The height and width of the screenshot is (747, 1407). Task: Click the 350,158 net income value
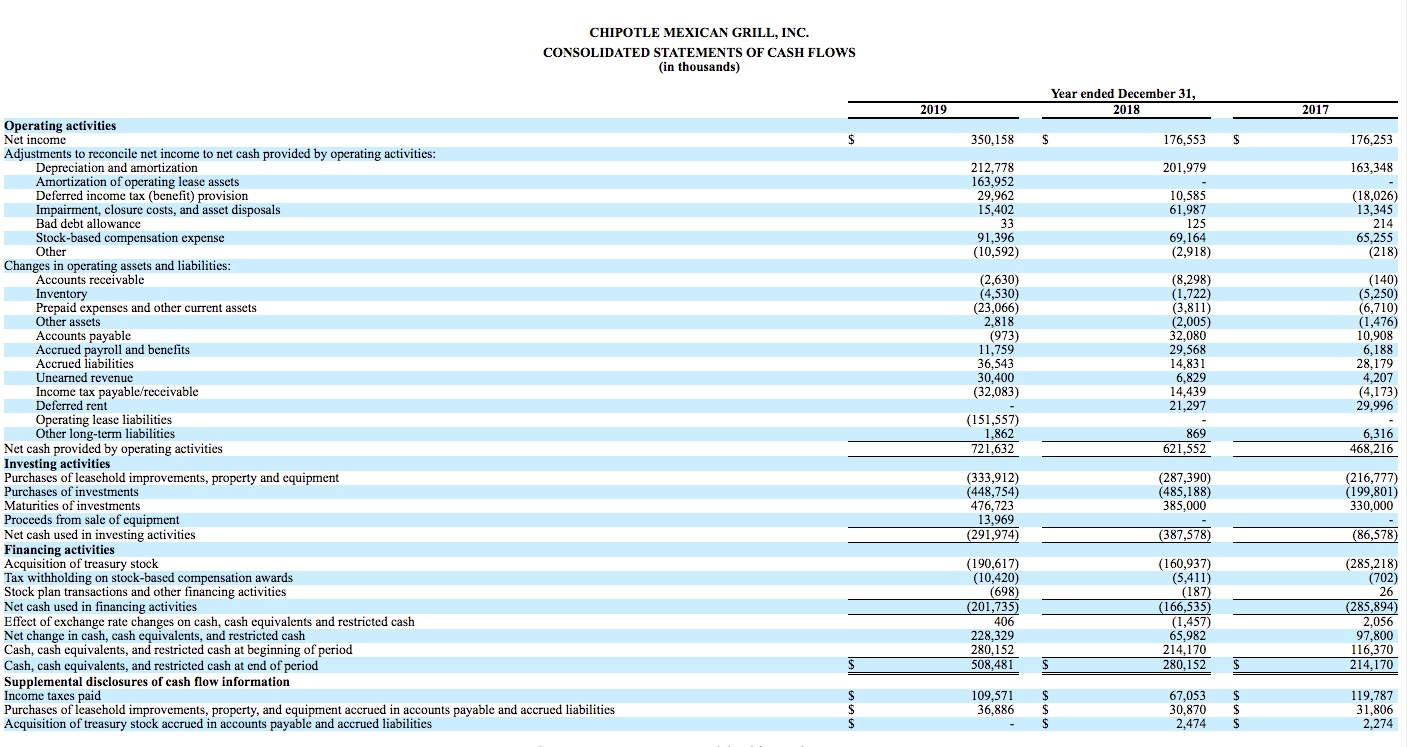tap(993, 139)
